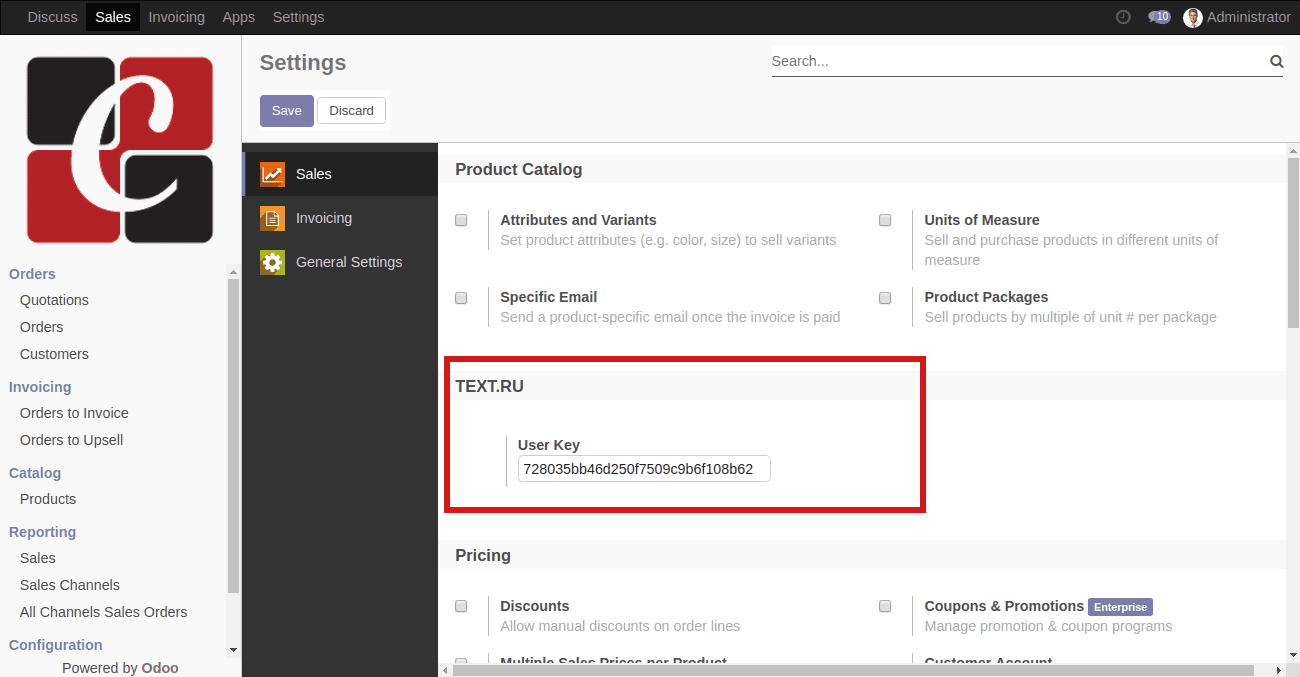The image size is (1300, 677).
Task: Click the Coupons & Promotions label
Action: tap(1004, 606)
